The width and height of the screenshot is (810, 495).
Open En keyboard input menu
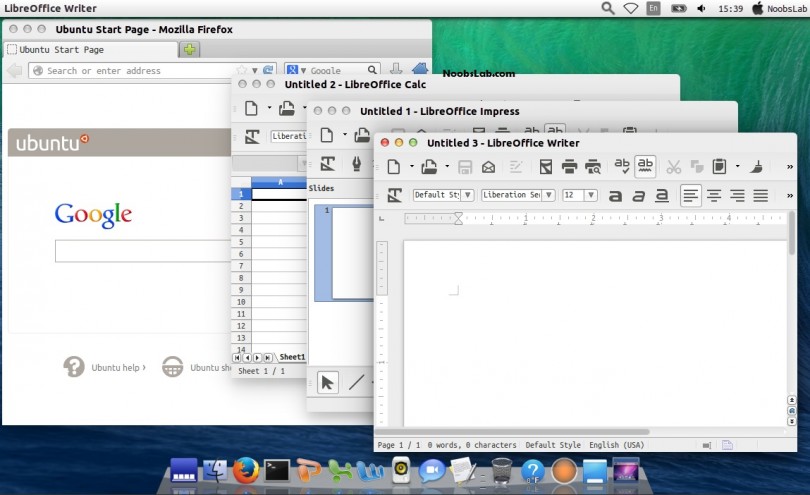point(653,8)
